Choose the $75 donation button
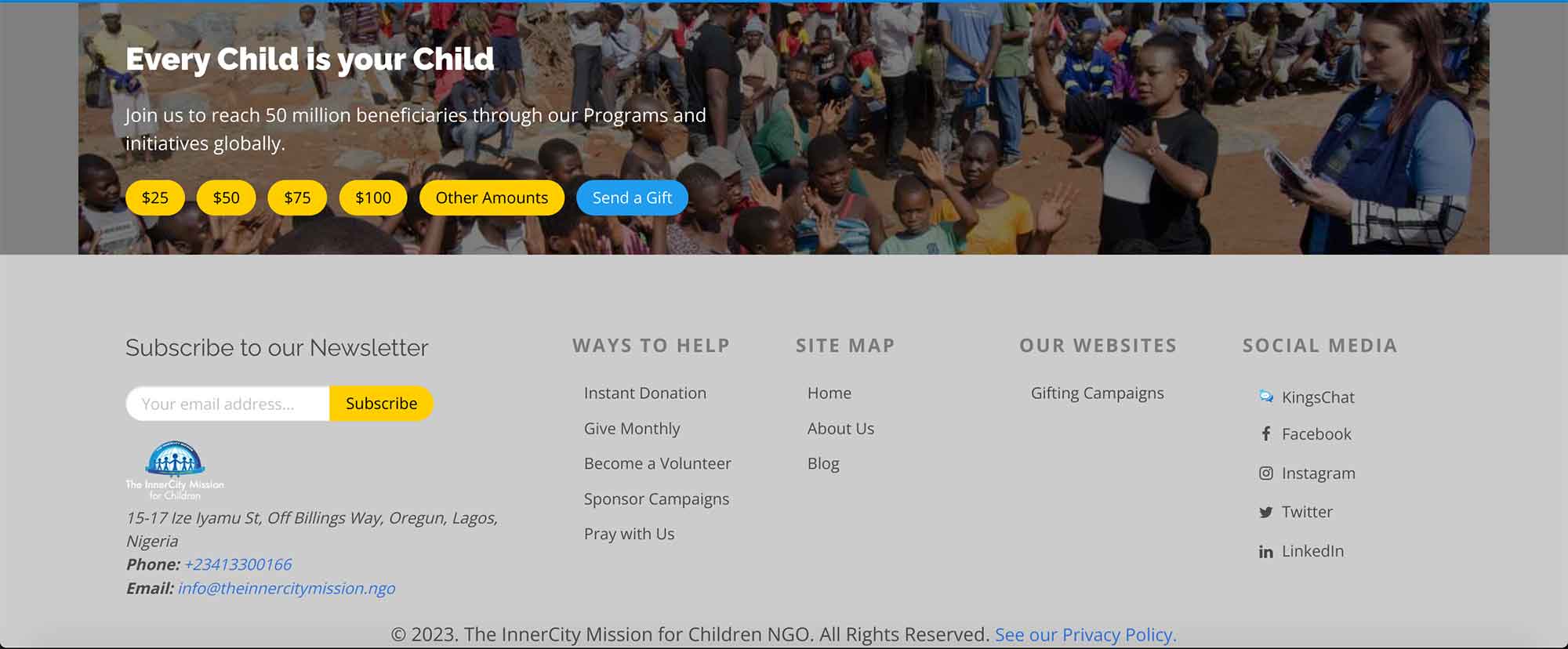1568x649 pixels. (x=297, y=198)
